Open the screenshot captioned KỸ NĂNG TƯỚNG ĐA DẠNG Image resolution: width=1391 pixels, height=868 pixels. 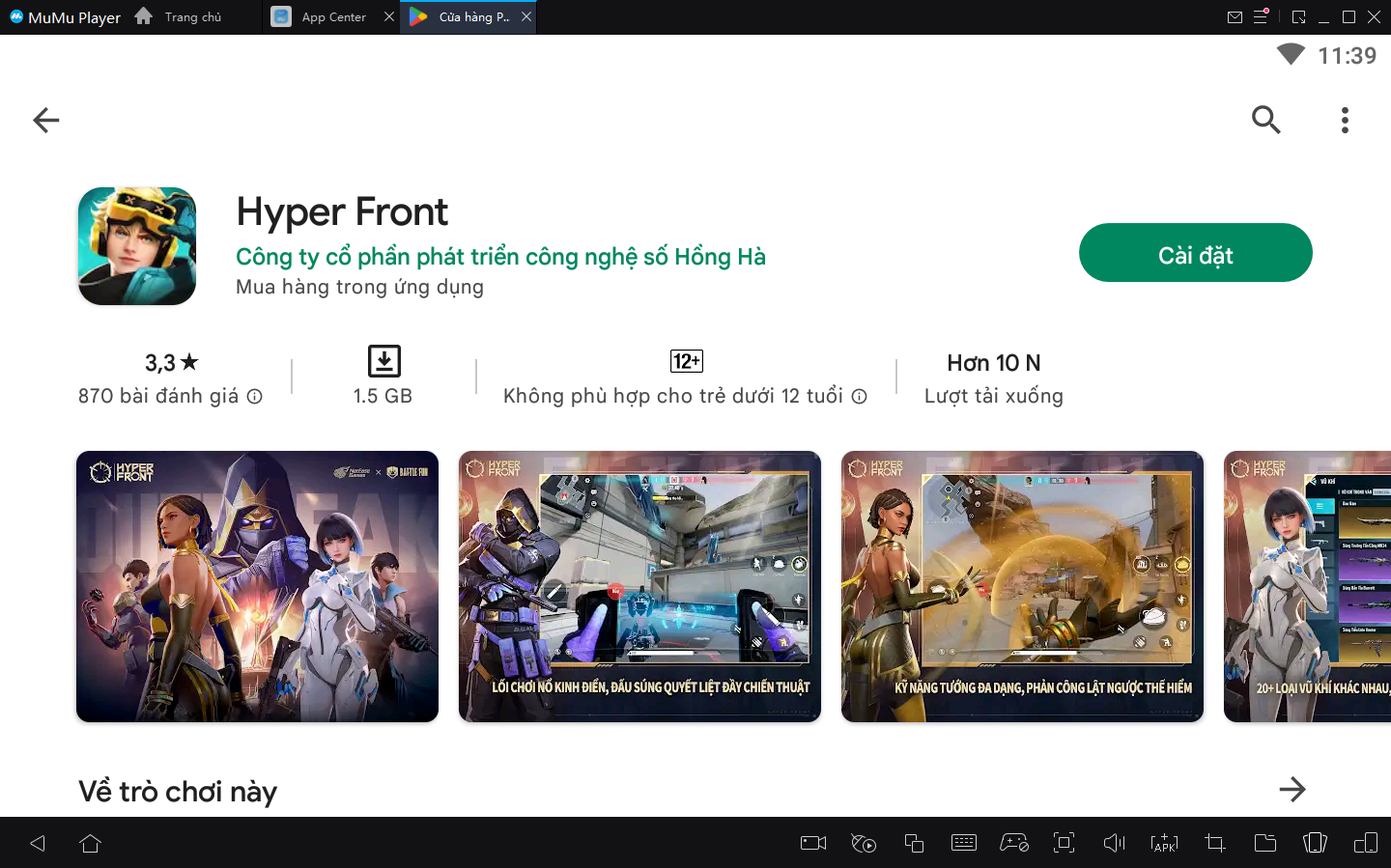point(1022,586)
